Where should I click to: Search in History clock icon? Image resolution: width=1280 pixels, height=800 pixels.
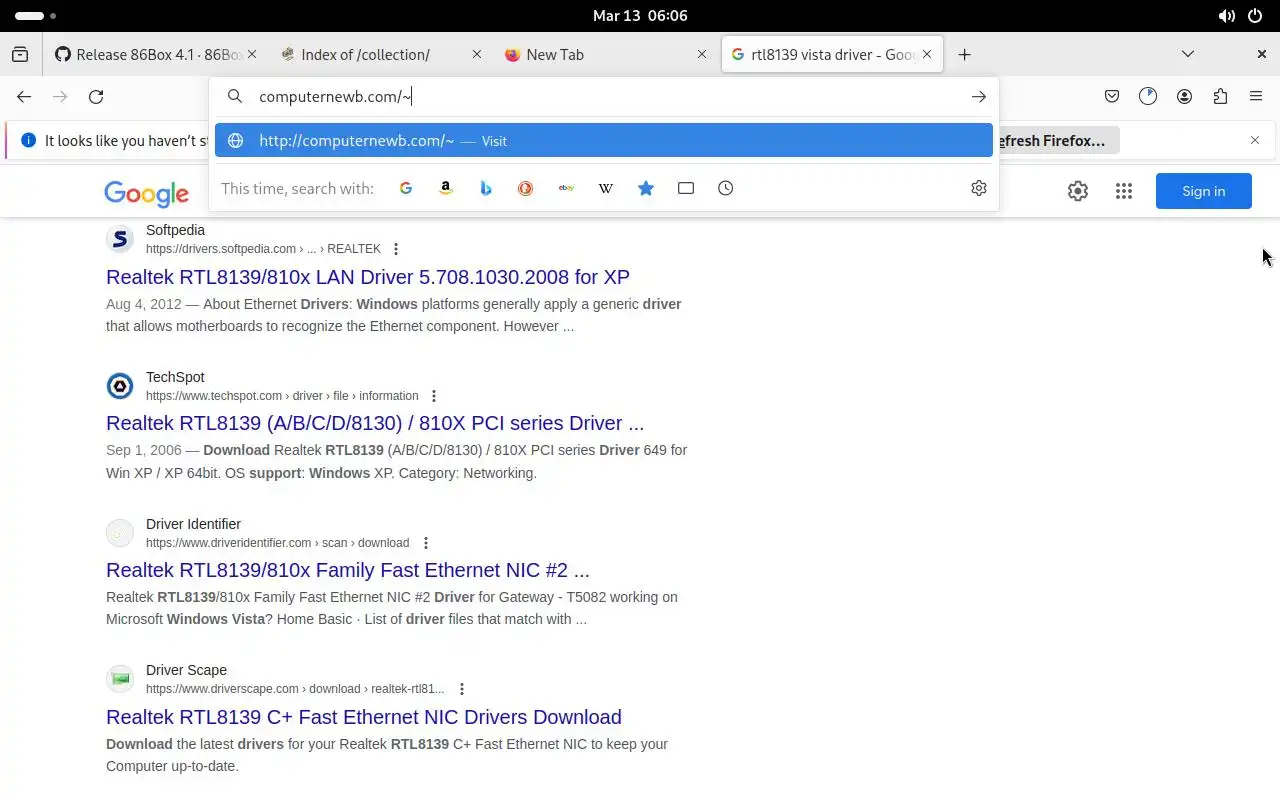[726, 188]
